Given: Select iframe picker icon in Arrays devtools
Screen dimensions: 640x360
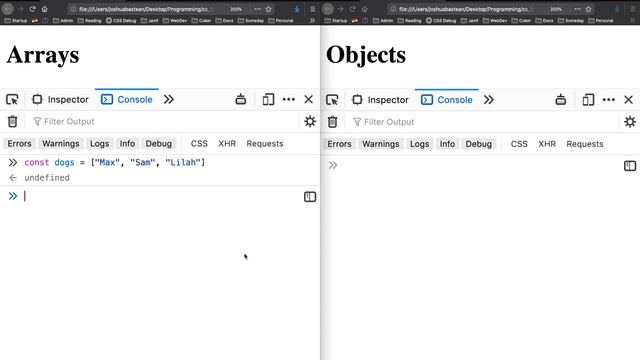Looking at the screenshot, I should (241, 99).
